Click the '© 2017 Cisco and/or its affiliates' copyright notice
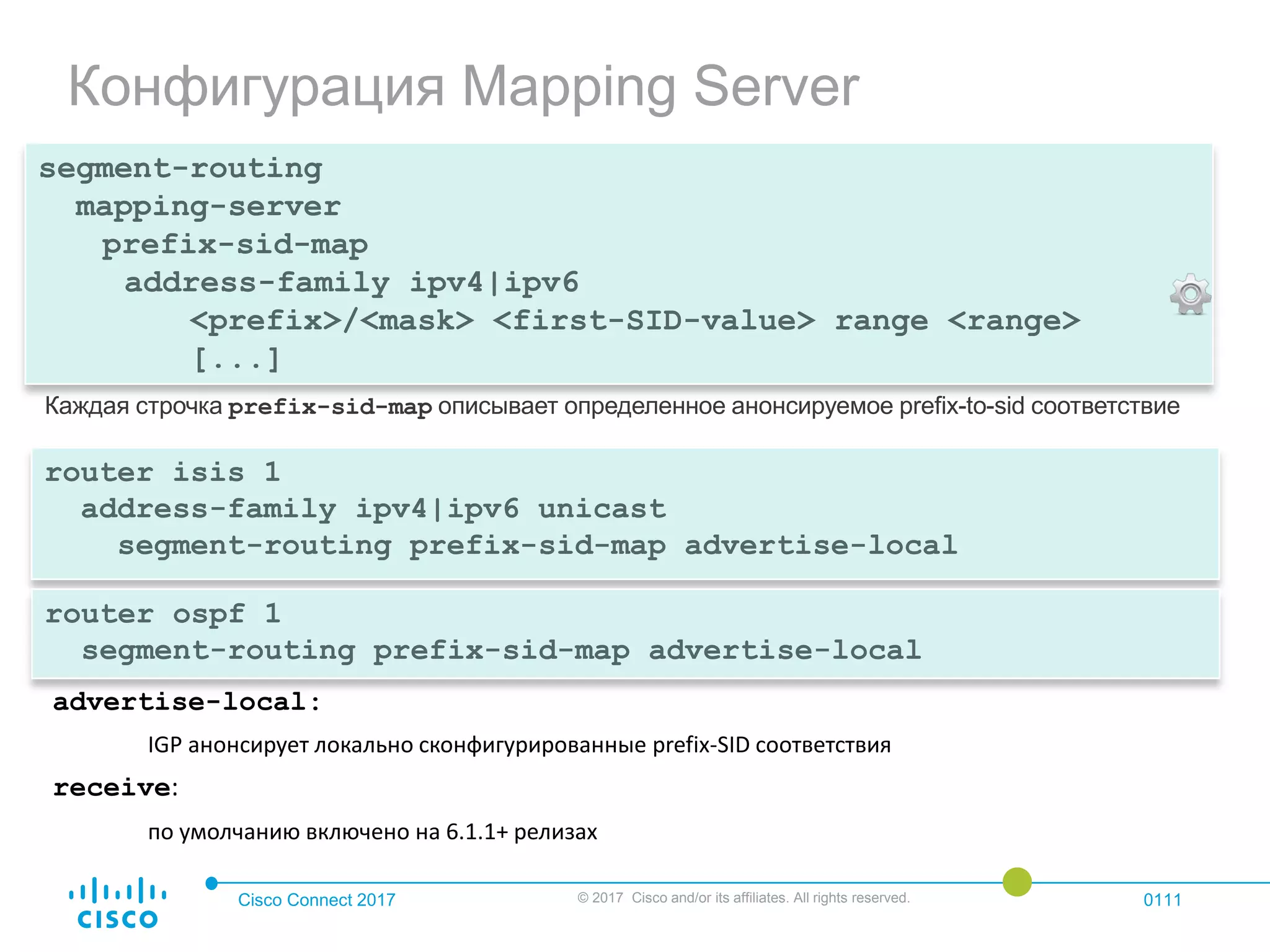Viewport: 1270px width, 952px height. point(744,898)
